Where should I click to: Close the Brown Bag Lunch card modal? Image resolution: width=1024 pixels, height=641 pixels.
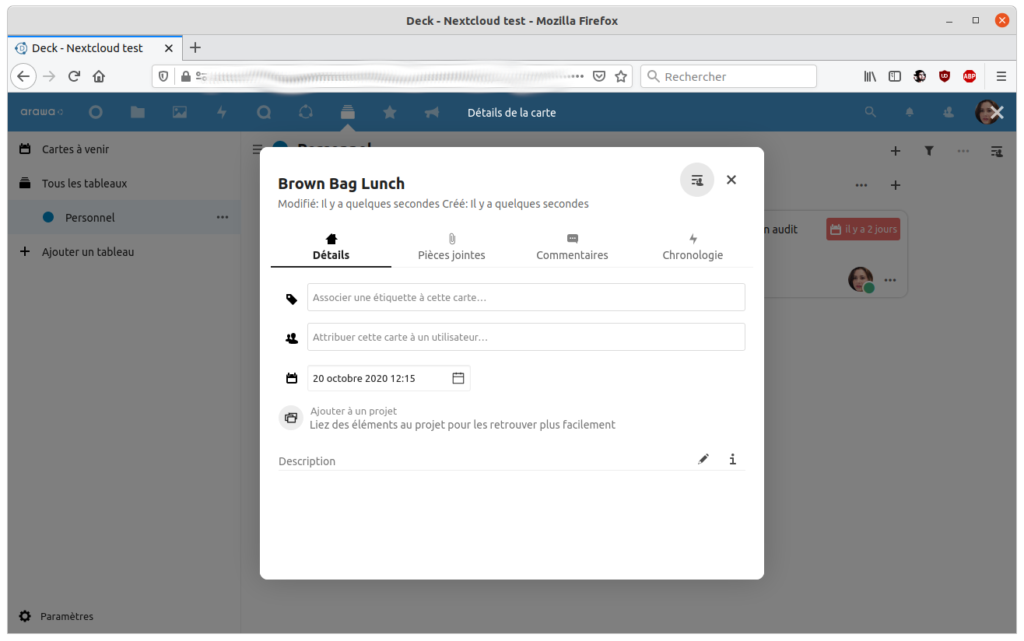[x=731, y=180]
